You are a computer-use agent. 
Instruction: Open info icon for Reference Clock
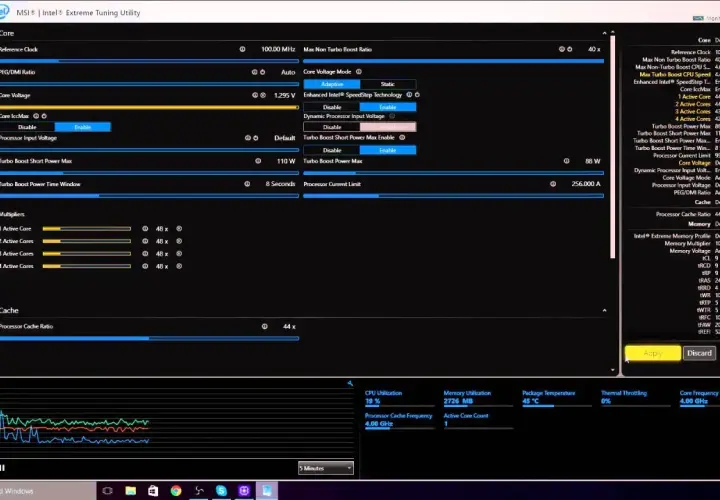click(x=242, y=49)
